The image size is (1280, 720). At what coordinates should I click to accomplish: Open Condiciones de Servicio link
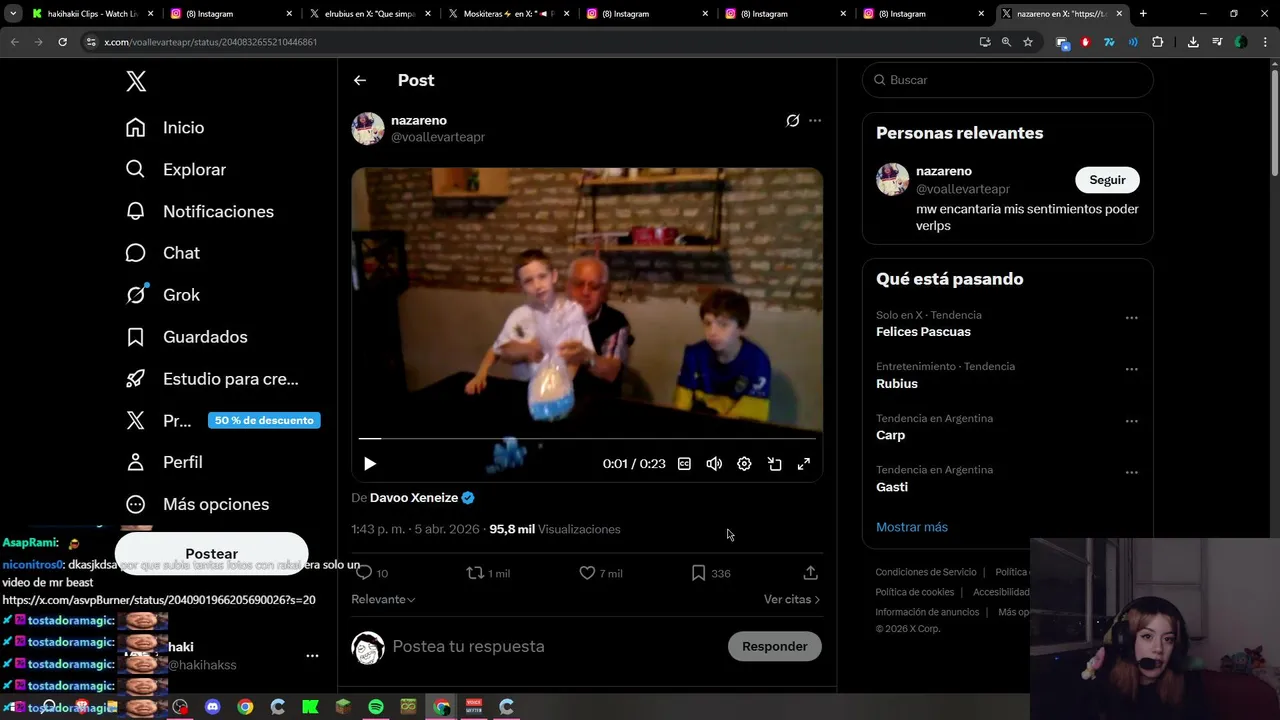[x=925, y=572]
